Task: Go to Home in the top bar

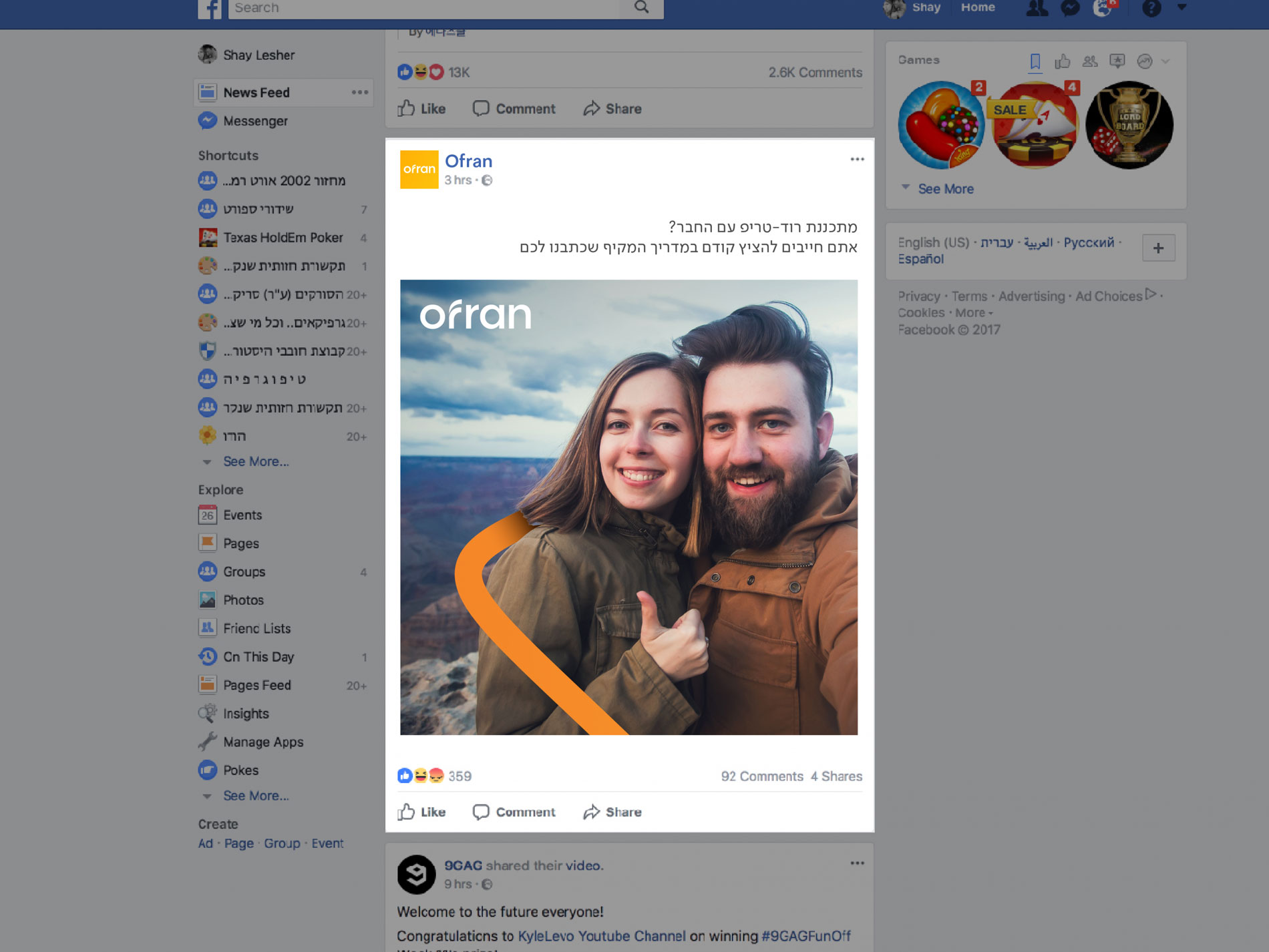Action: [978, 7]
